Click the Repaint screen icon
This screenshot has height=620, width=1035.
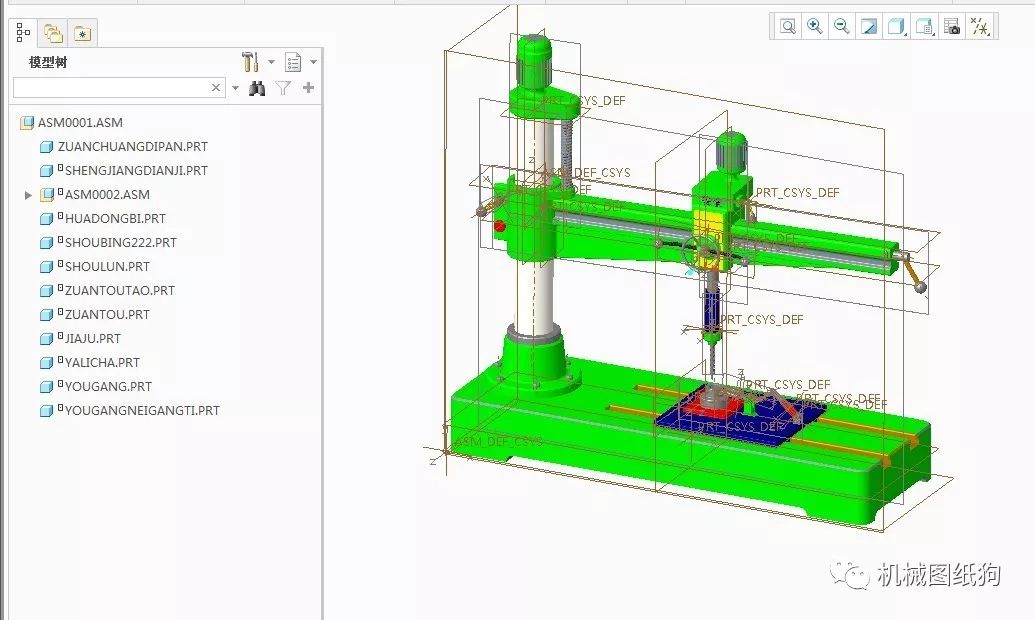[x=869, y=26]
